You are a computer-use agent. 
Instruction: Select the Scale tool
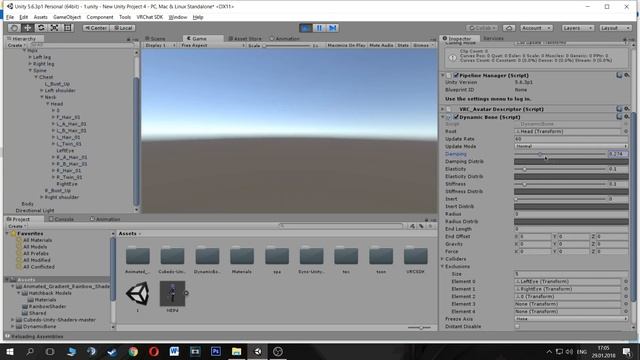click(x=54, y=28)
